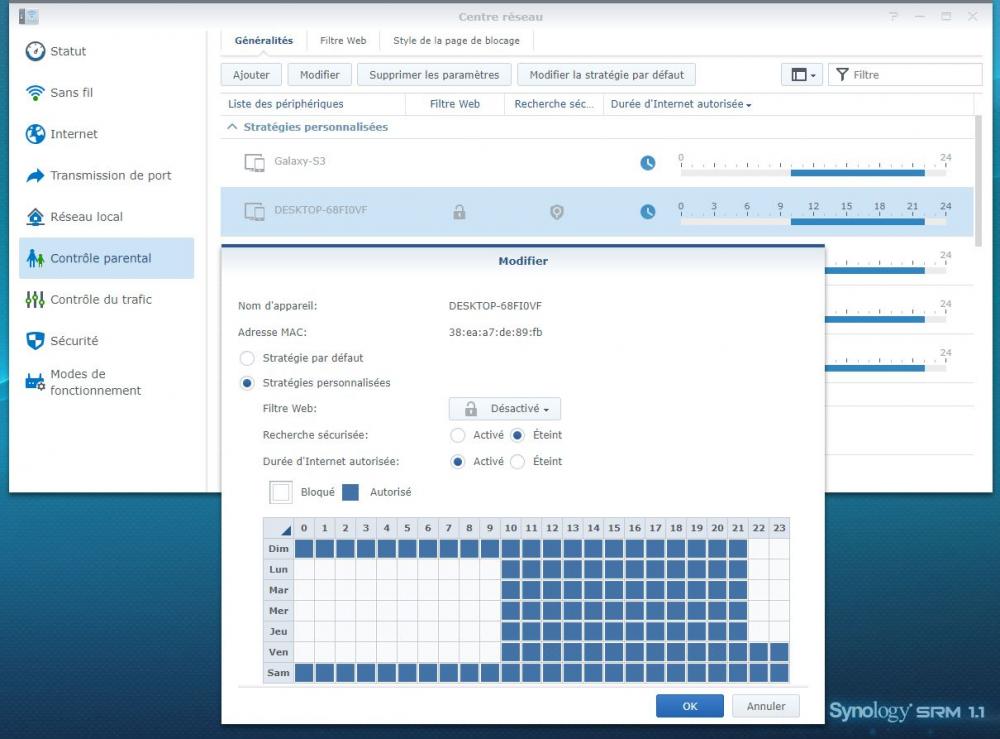The height and width of the screenshot is (739, 1000).
Task: Select the Internet globe icon
Action: click(35, 134)
